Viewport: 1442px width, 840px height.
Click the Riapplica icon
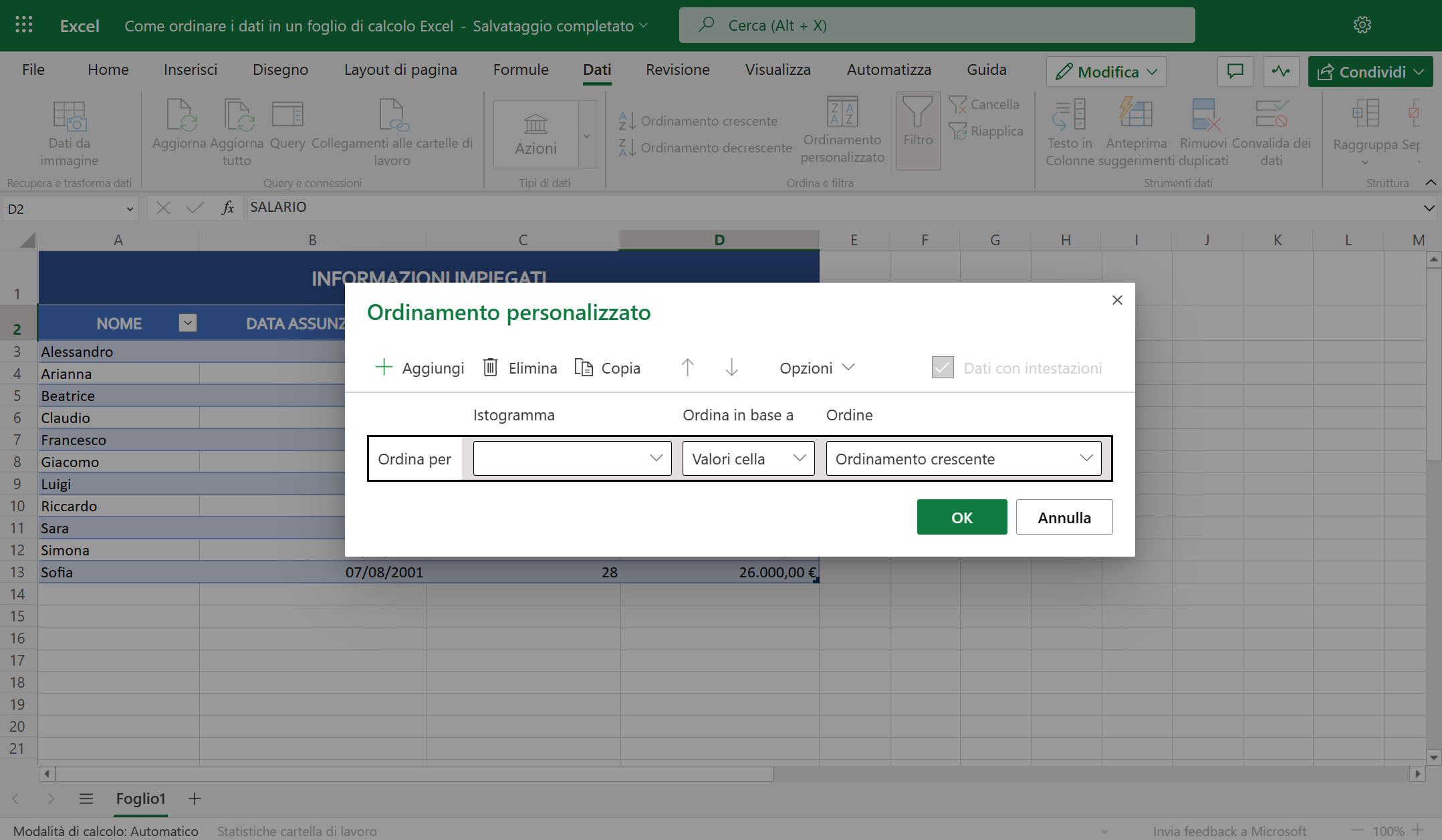[988, 131]
